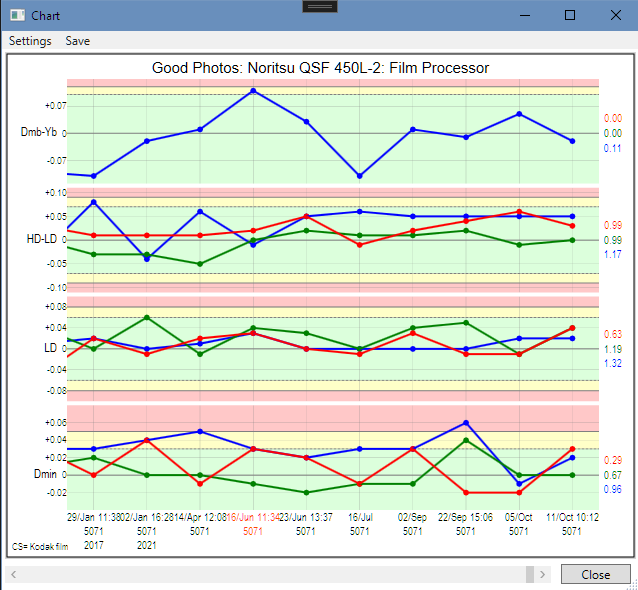Click the 'CS= Kodak film' note
Screen dimensions: 638x590
40,546
